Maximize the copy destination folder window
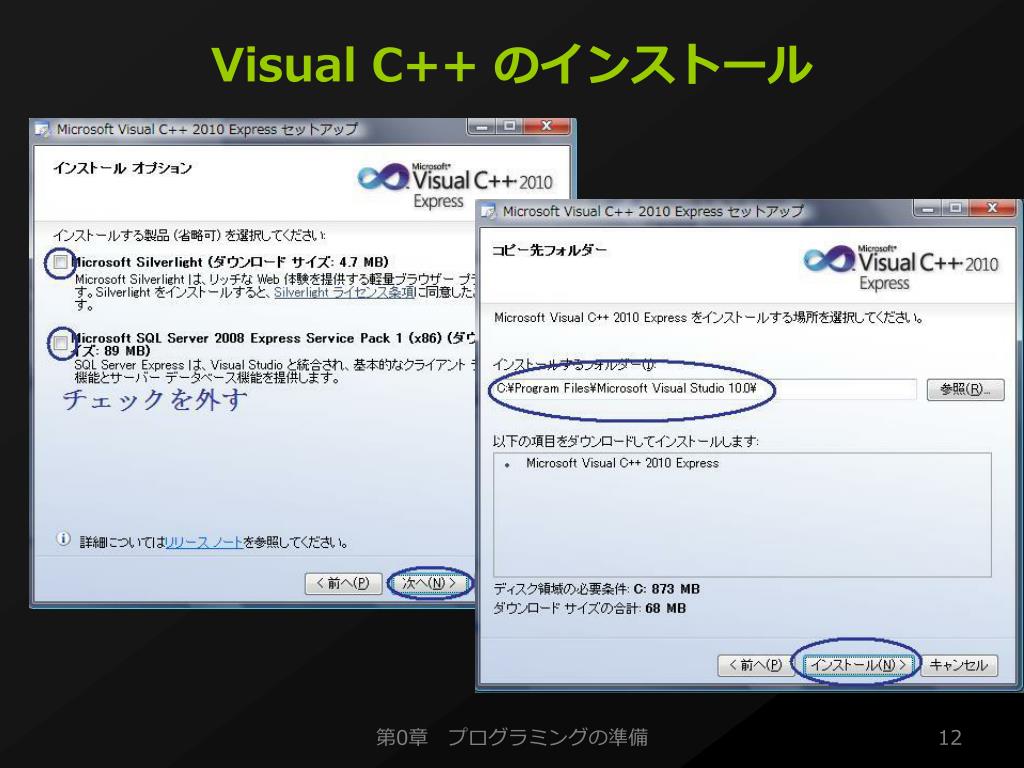Screen dimensions: 1024x768 [956, 208]
